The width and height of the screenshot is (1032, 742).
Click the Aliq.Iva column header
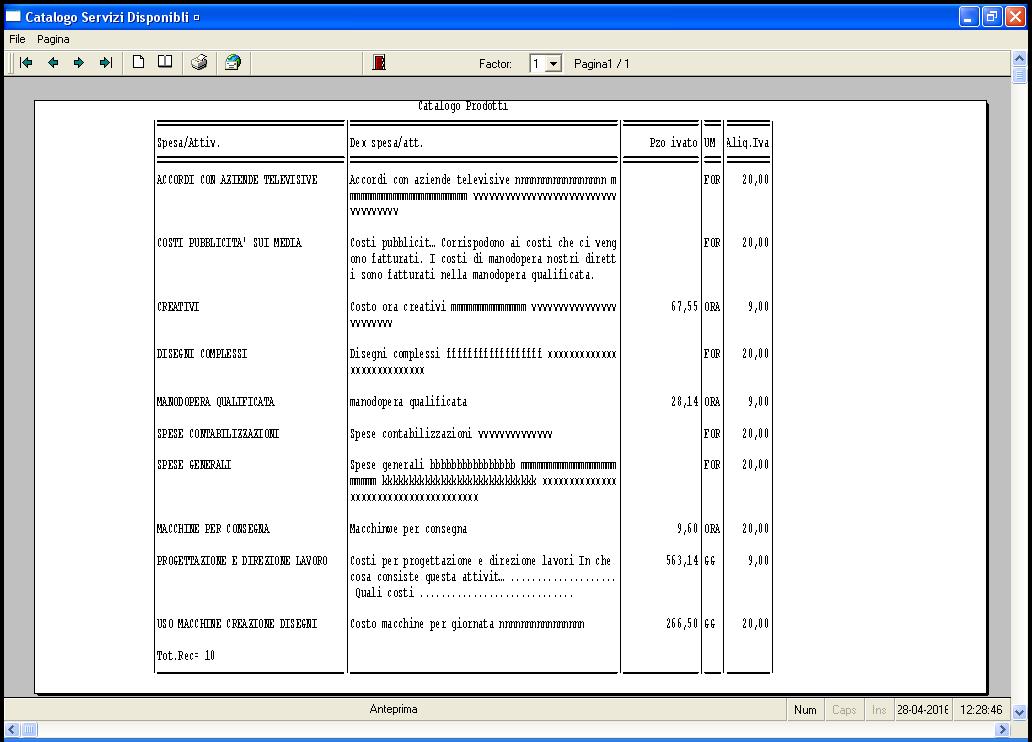[x=748, y=143]
